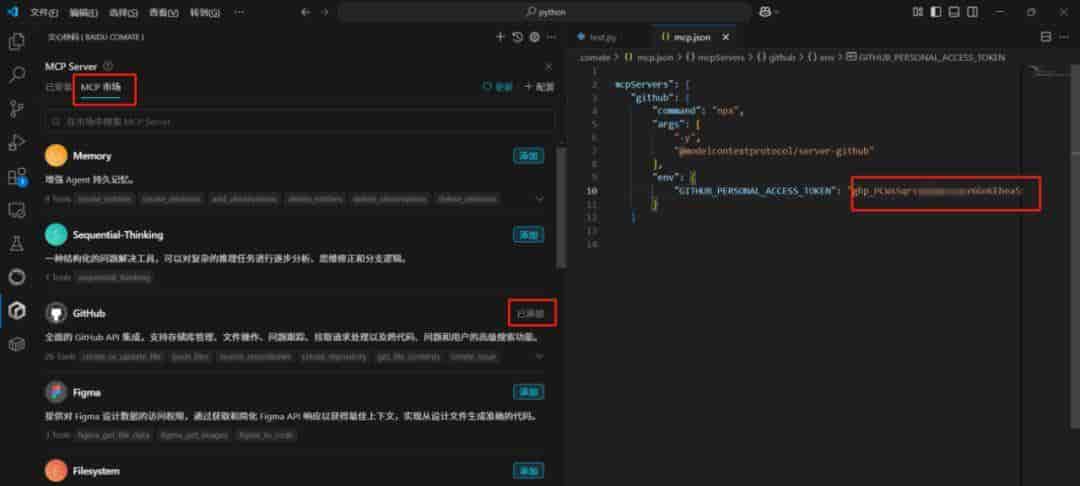Click the mcpServers breadcrumb segment

click(x=715, y=58)
